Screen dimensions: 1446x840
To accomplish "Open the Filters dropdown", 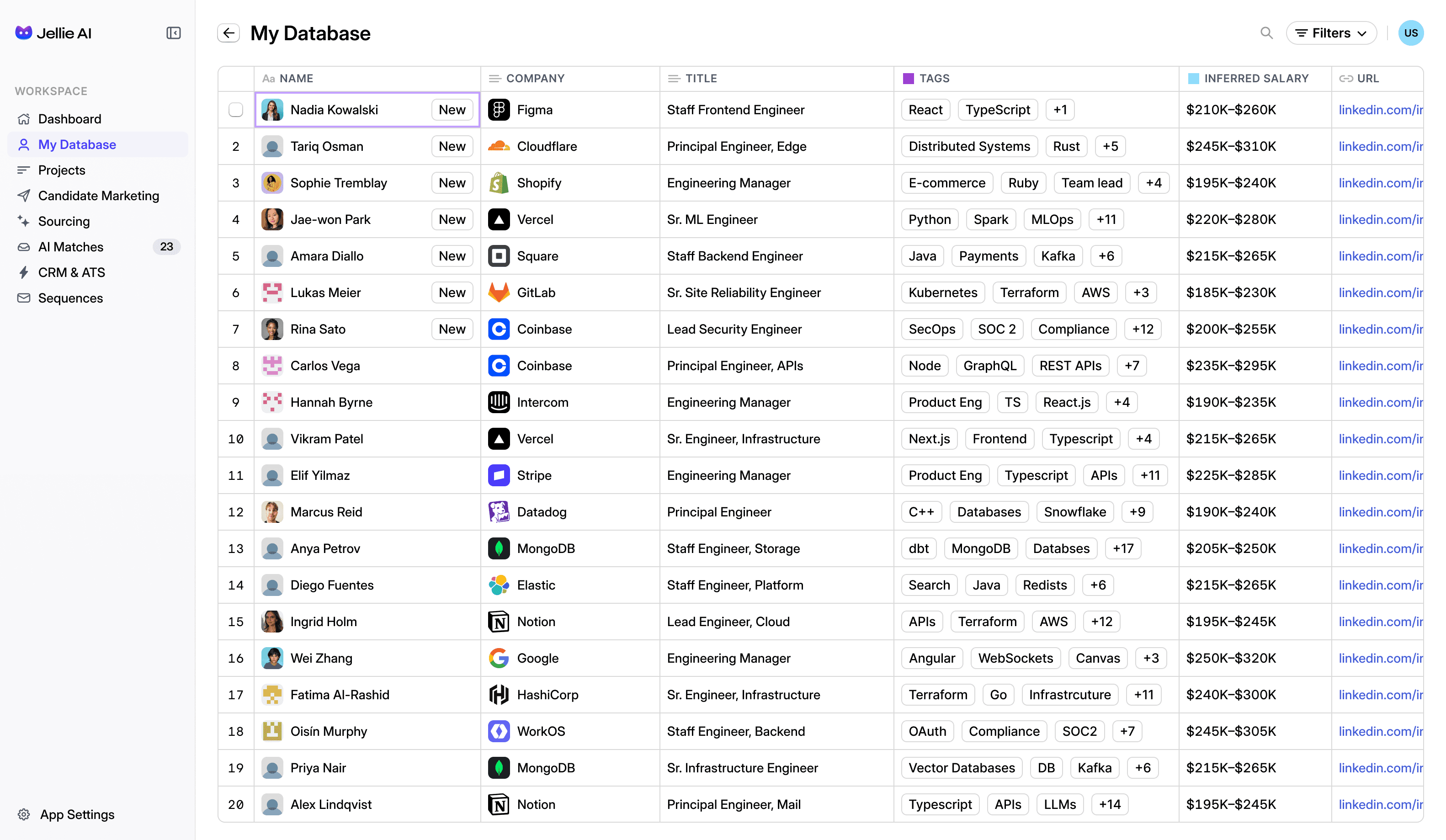I will click(x=1331, y=33).
